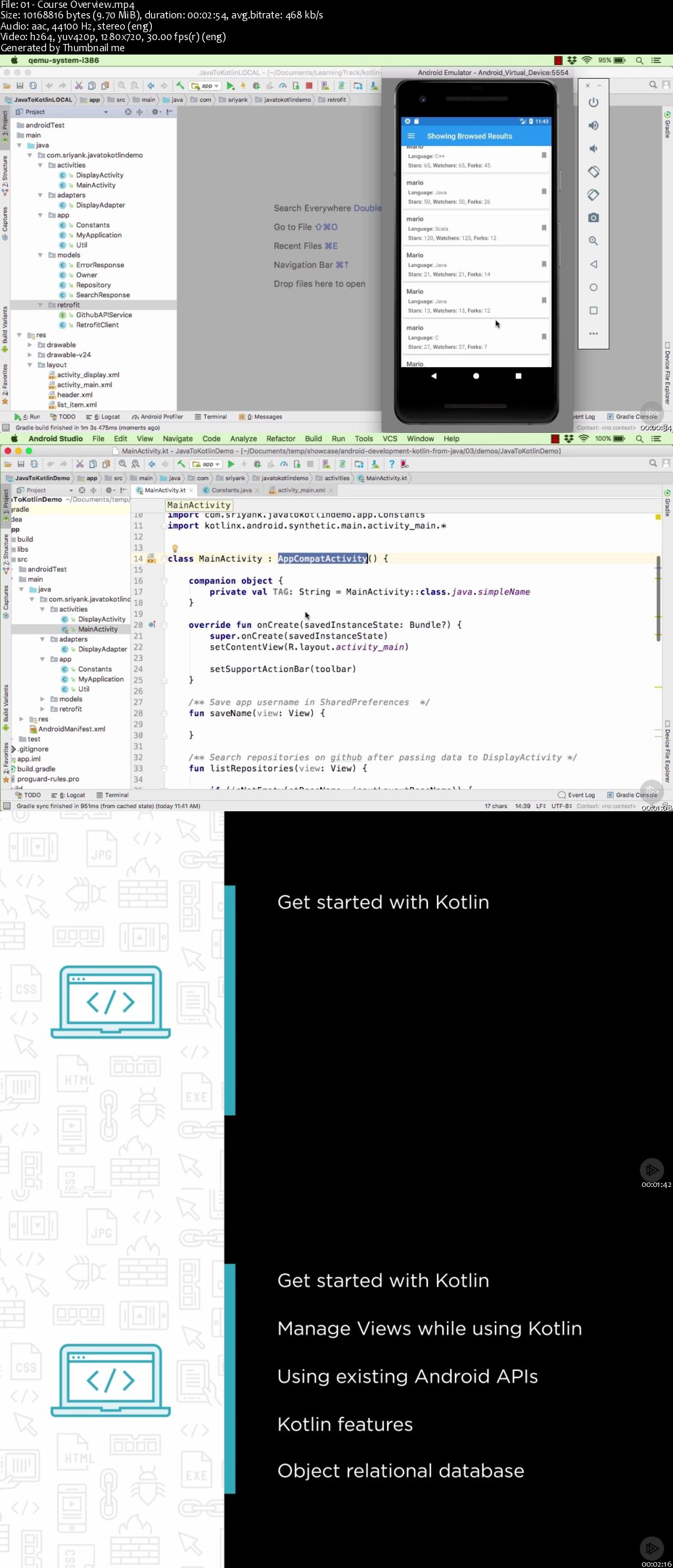Select activity_display.xml in layout folder
This screenshot has width=673, height=1568.
88,374
